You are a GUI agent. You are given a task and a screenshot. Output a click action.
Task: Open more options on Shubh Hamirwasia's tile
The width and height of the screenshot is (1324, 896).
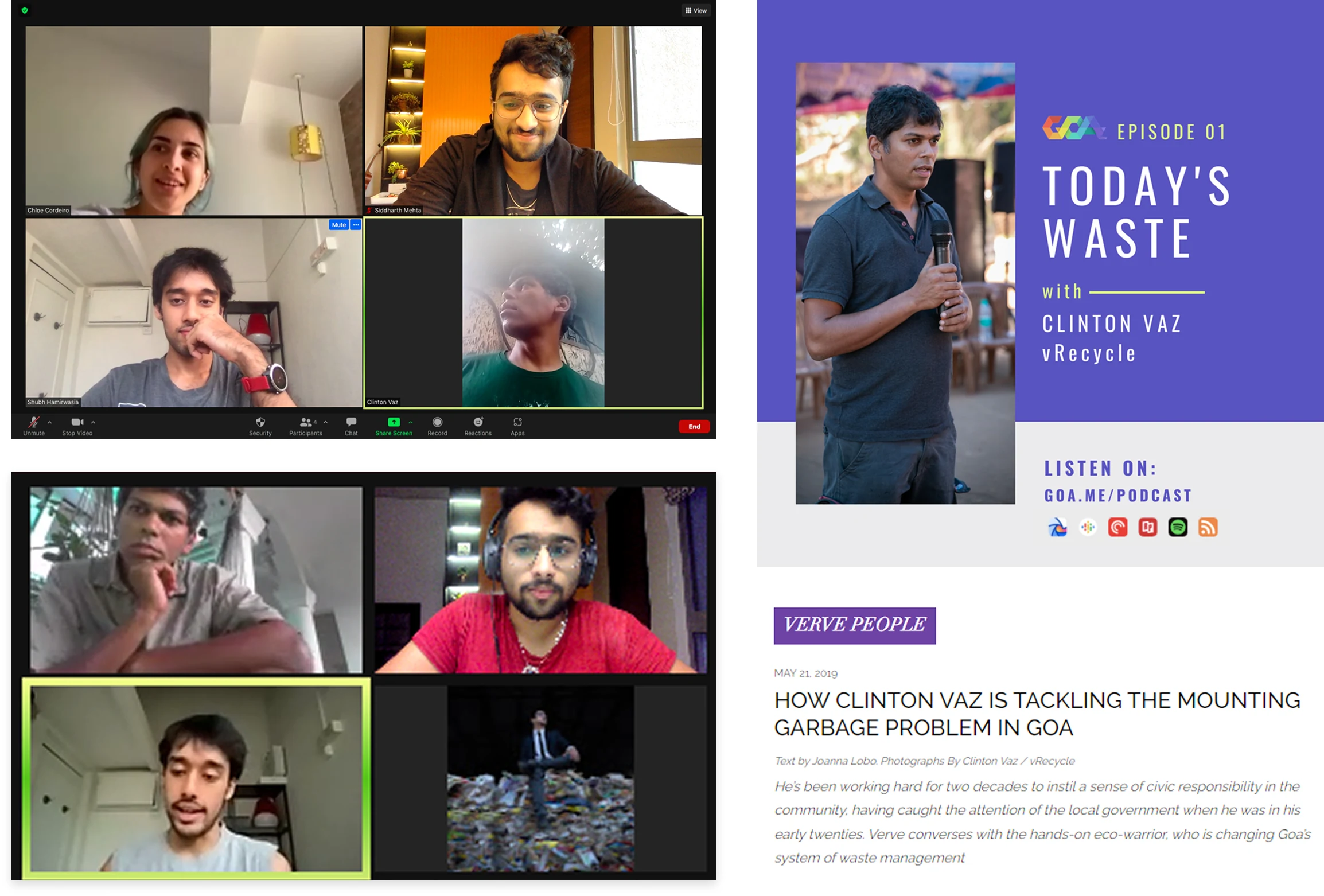click(356, 225)
